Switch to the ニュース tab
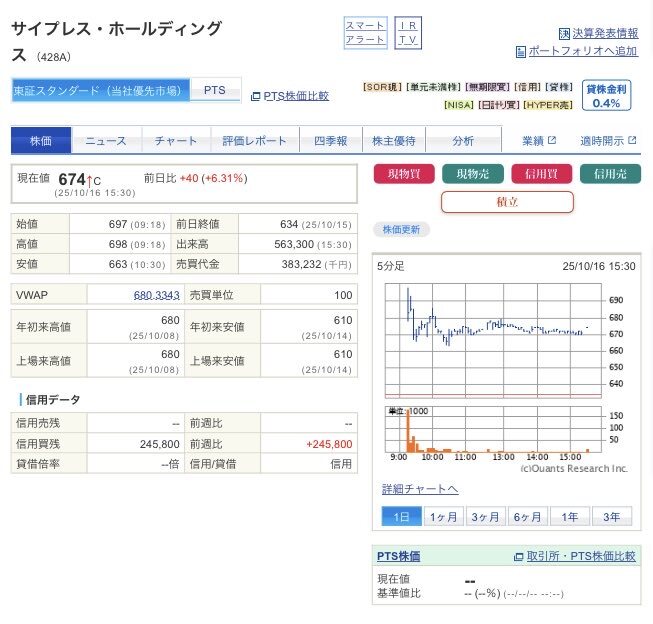The image size is (653, 624). (x=106, y=141)
